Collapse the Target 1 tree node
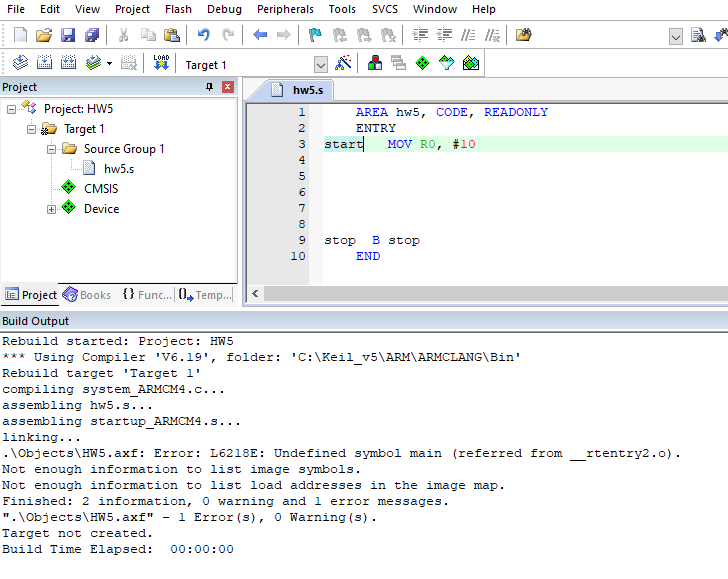 tap(31, 130)
